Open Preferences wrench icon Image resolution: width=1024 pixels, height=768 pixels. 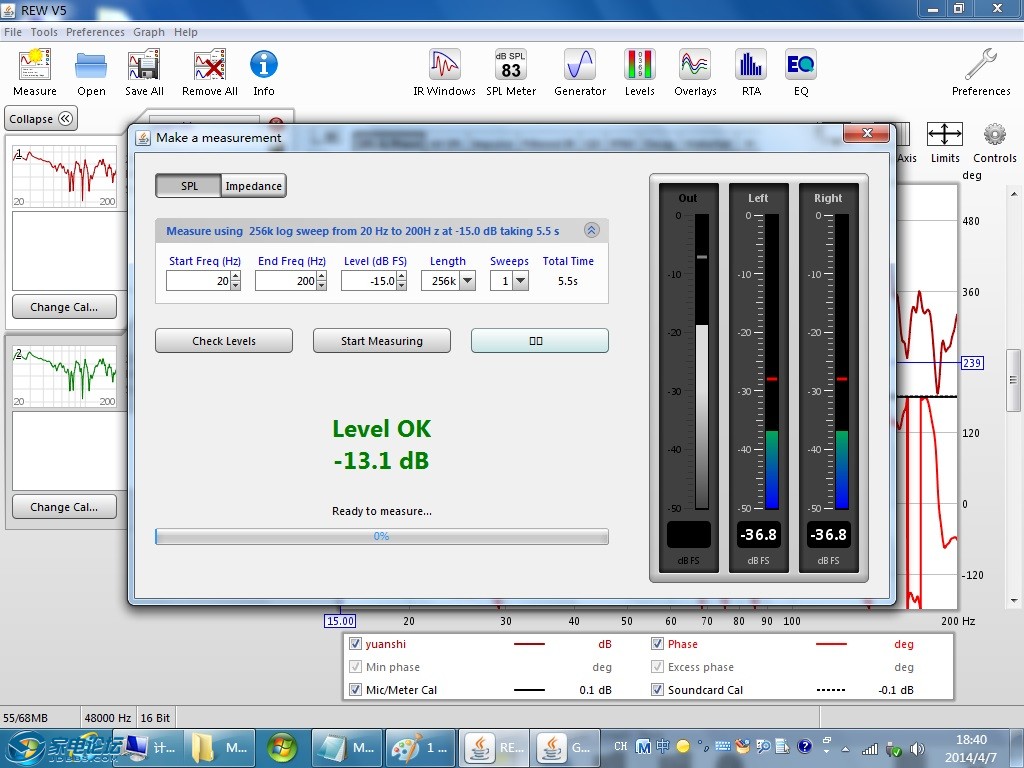tap(981, 72)
